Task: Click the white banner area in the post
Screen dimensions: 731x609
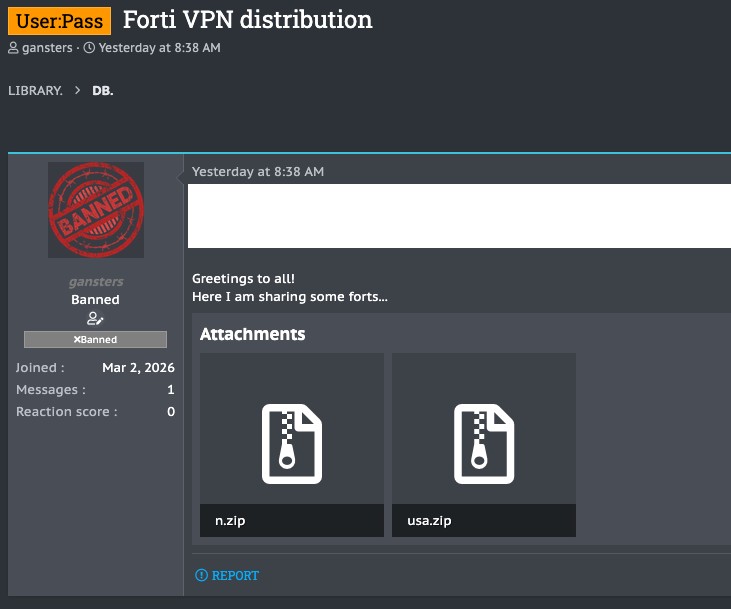Action: click(459, 215)
